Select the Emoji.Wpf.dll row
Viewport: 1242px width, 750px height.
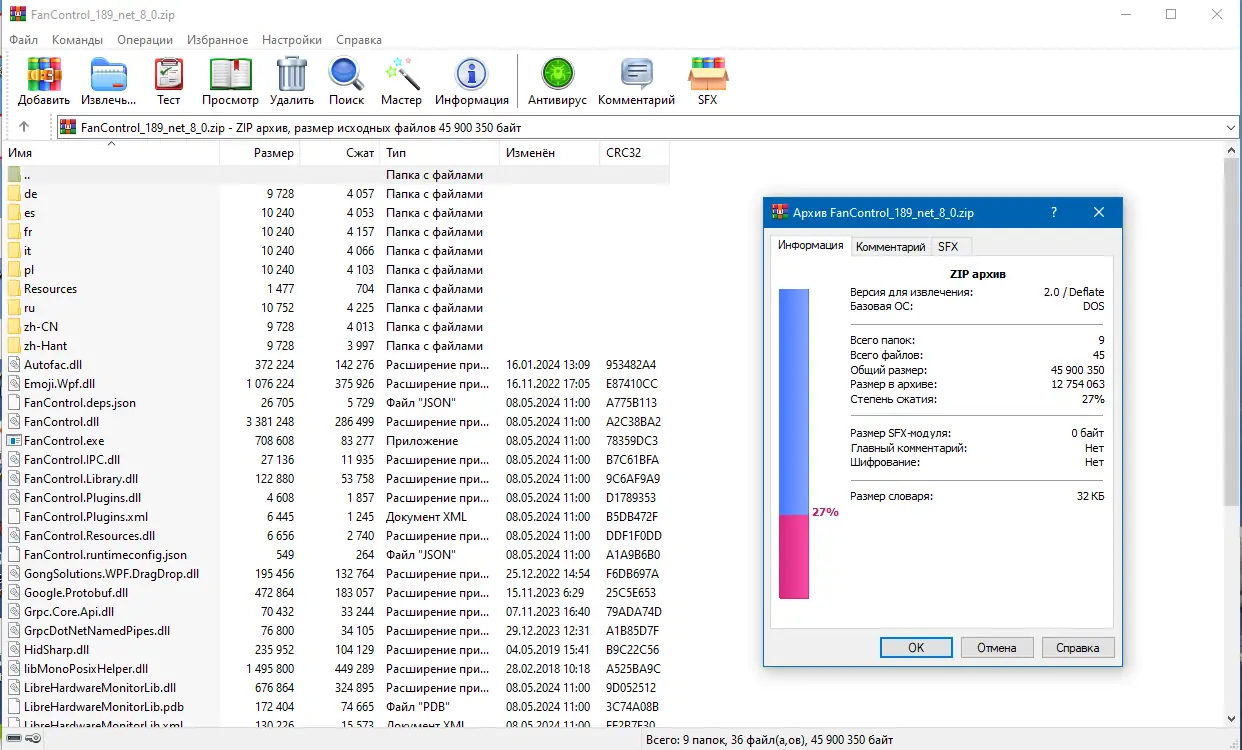coord(335,384)
